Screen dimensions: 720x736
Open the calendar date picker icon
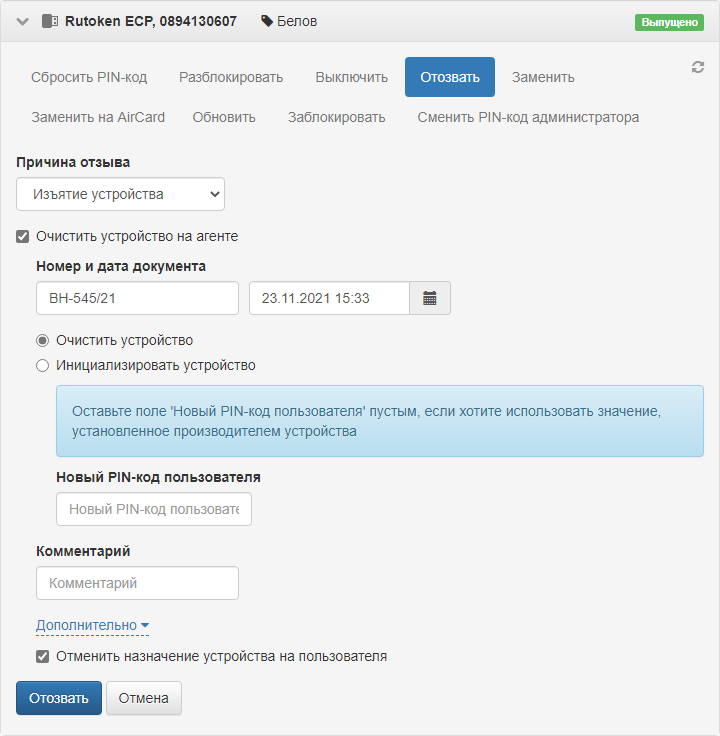tap(430, 298)
